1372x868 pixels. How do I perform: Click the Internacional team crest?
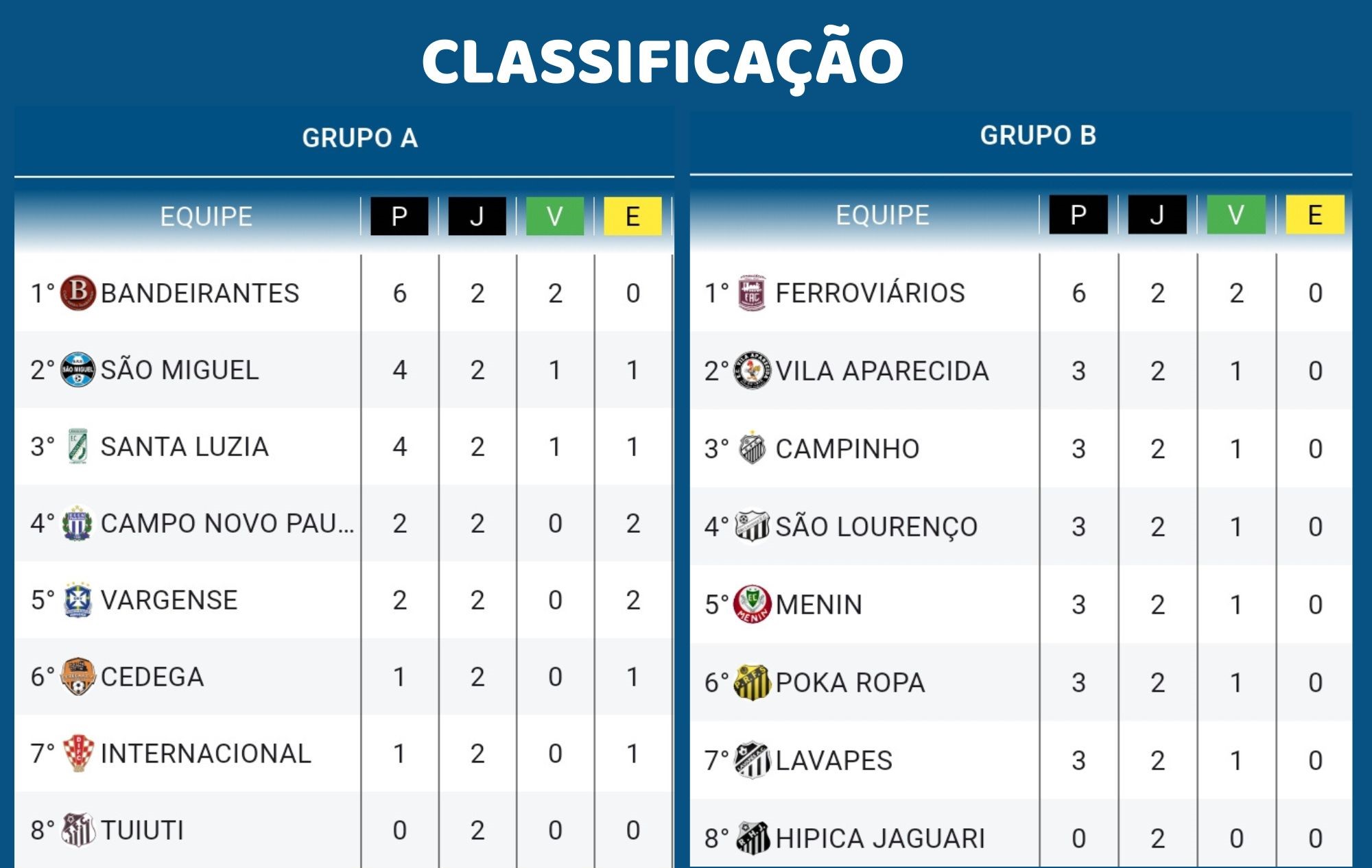(x=78, y=754)
